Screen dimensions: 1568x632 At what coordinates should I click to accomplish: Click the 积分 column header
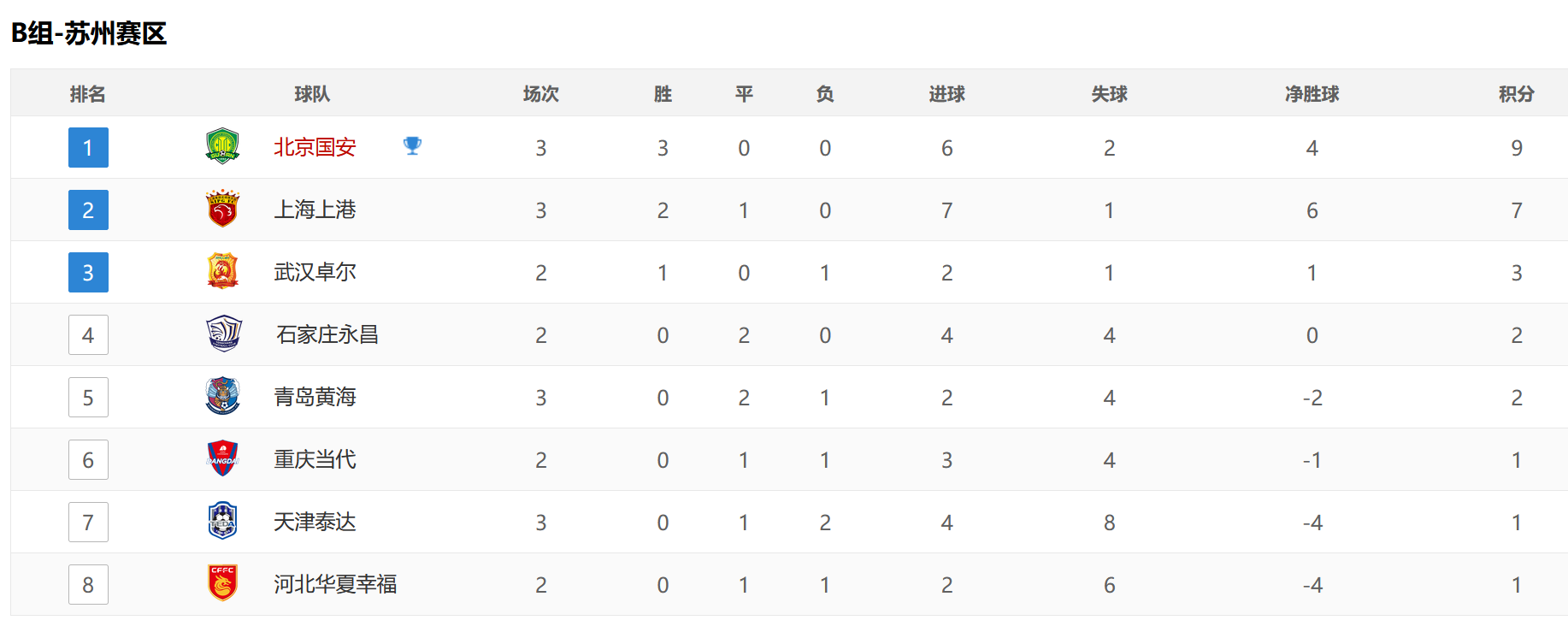pyautogui.click(x=1516, y=93)
